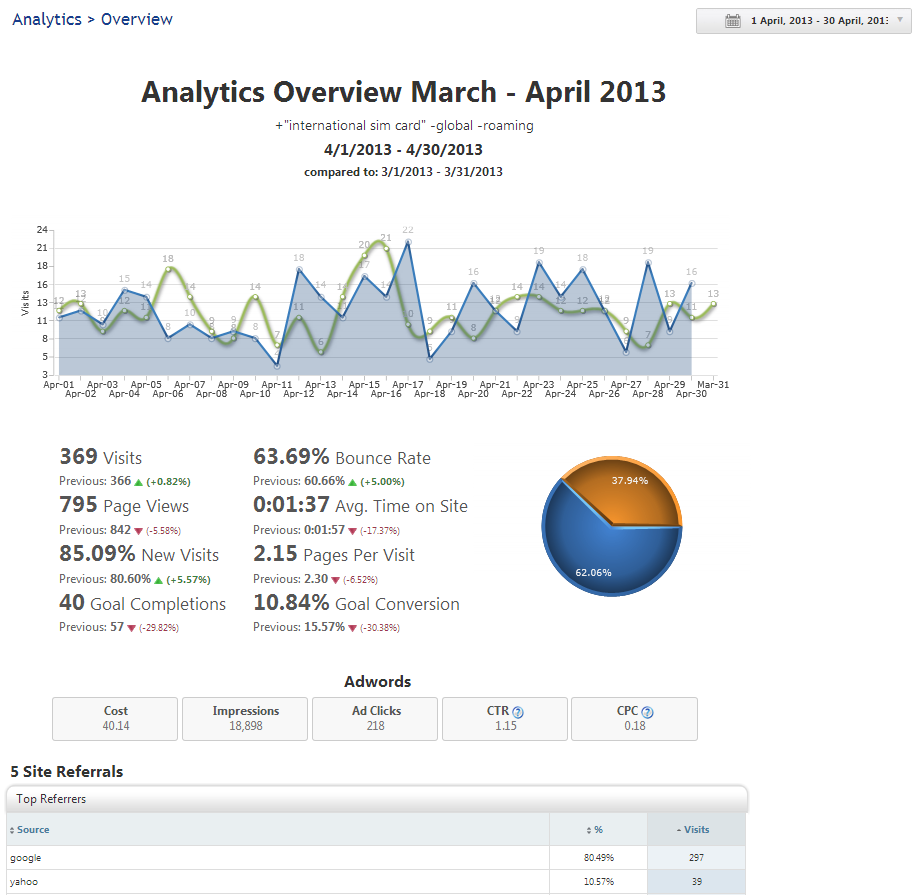Go to Analytics in the breadcrumb
Screen dimensions: 913x895
(x=47, y=19)
